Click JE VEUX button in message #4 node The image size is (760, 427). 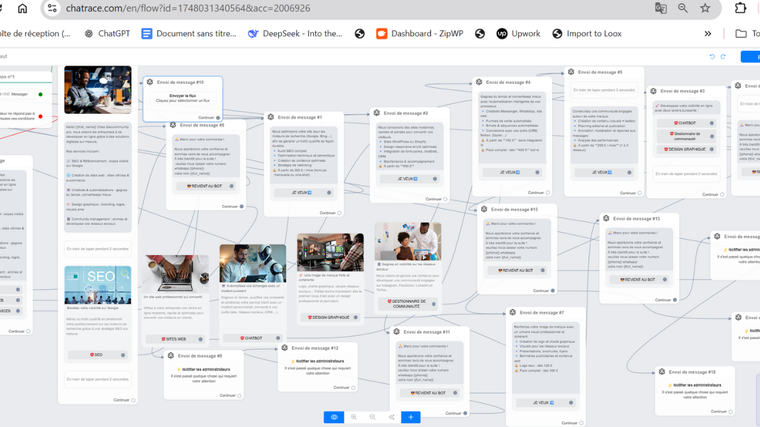(x=512, y=172)
